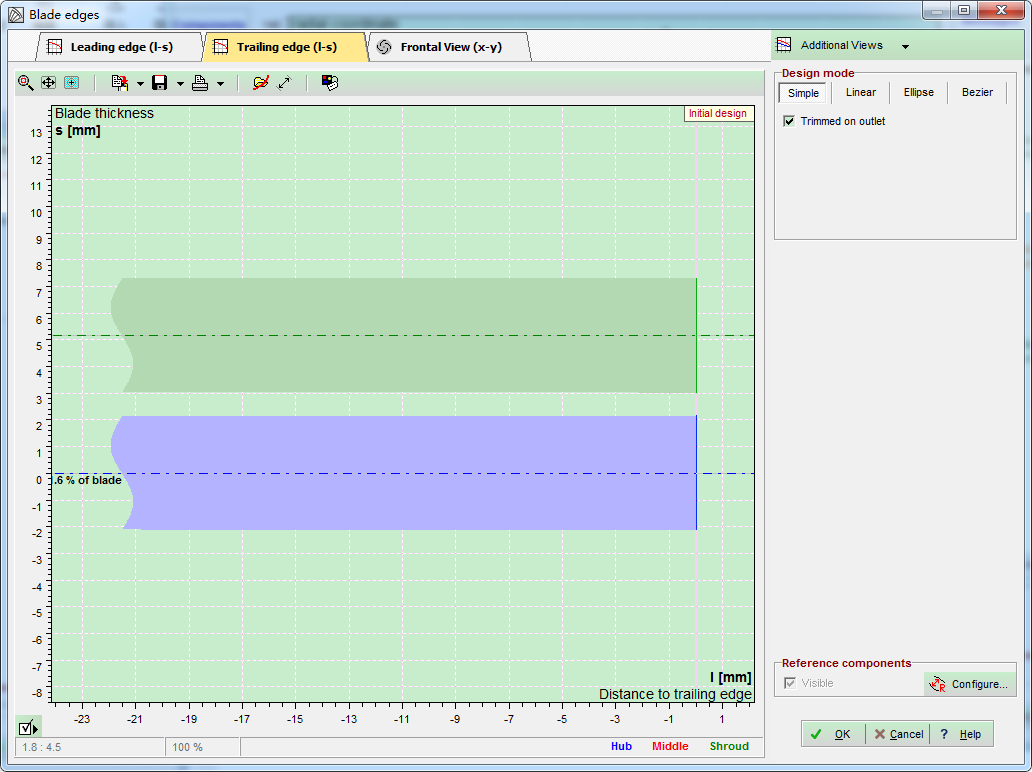Choose Simple design mode

pyautogui.click(x=803, y=93)
